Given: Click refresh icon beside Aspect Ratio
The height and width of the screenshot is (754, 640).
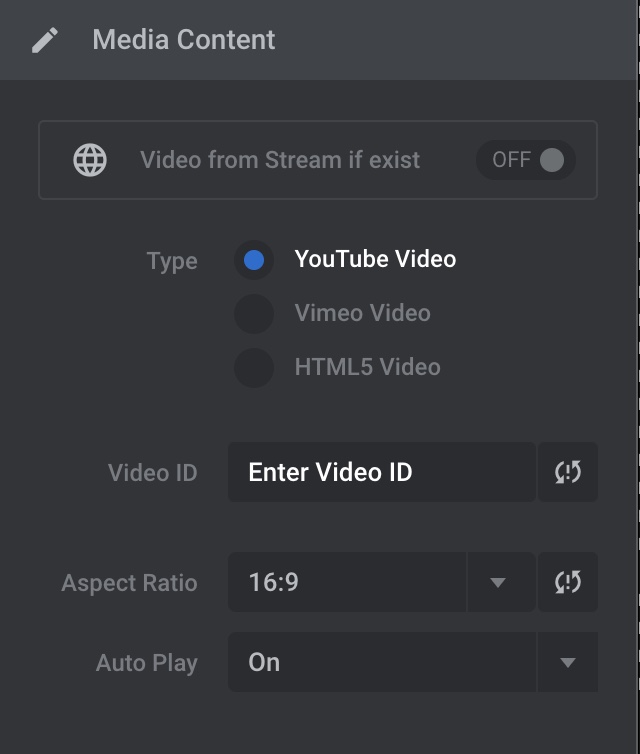Looking at the screenshot, I should [568, 582].
